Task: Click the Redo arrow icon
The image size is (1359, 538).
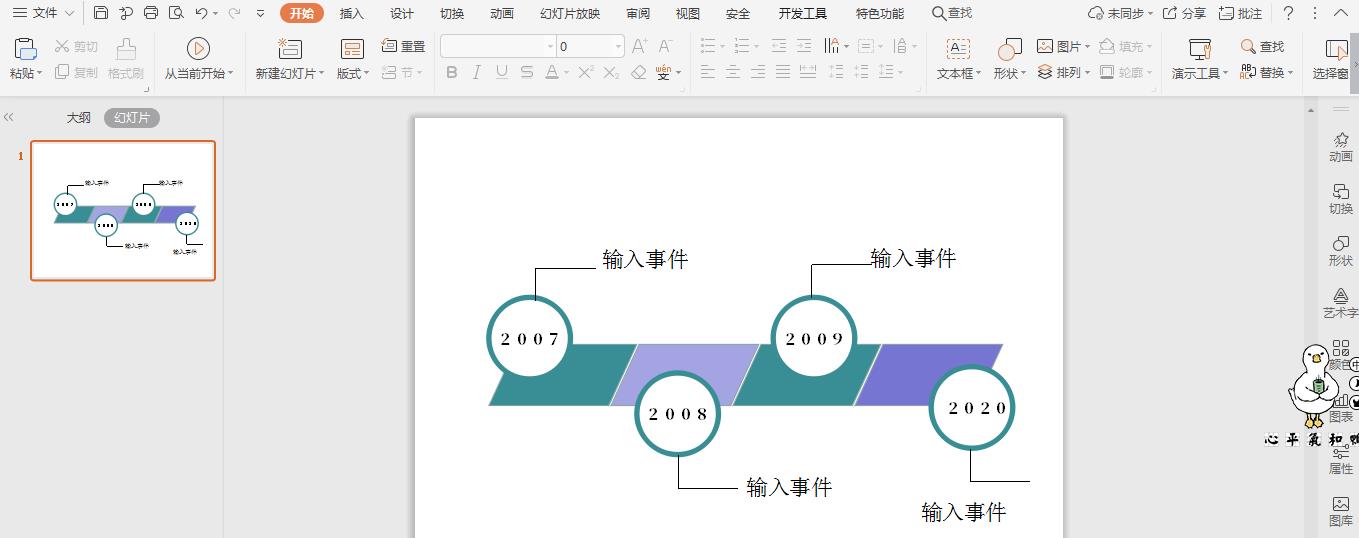Action: [234, 13]
